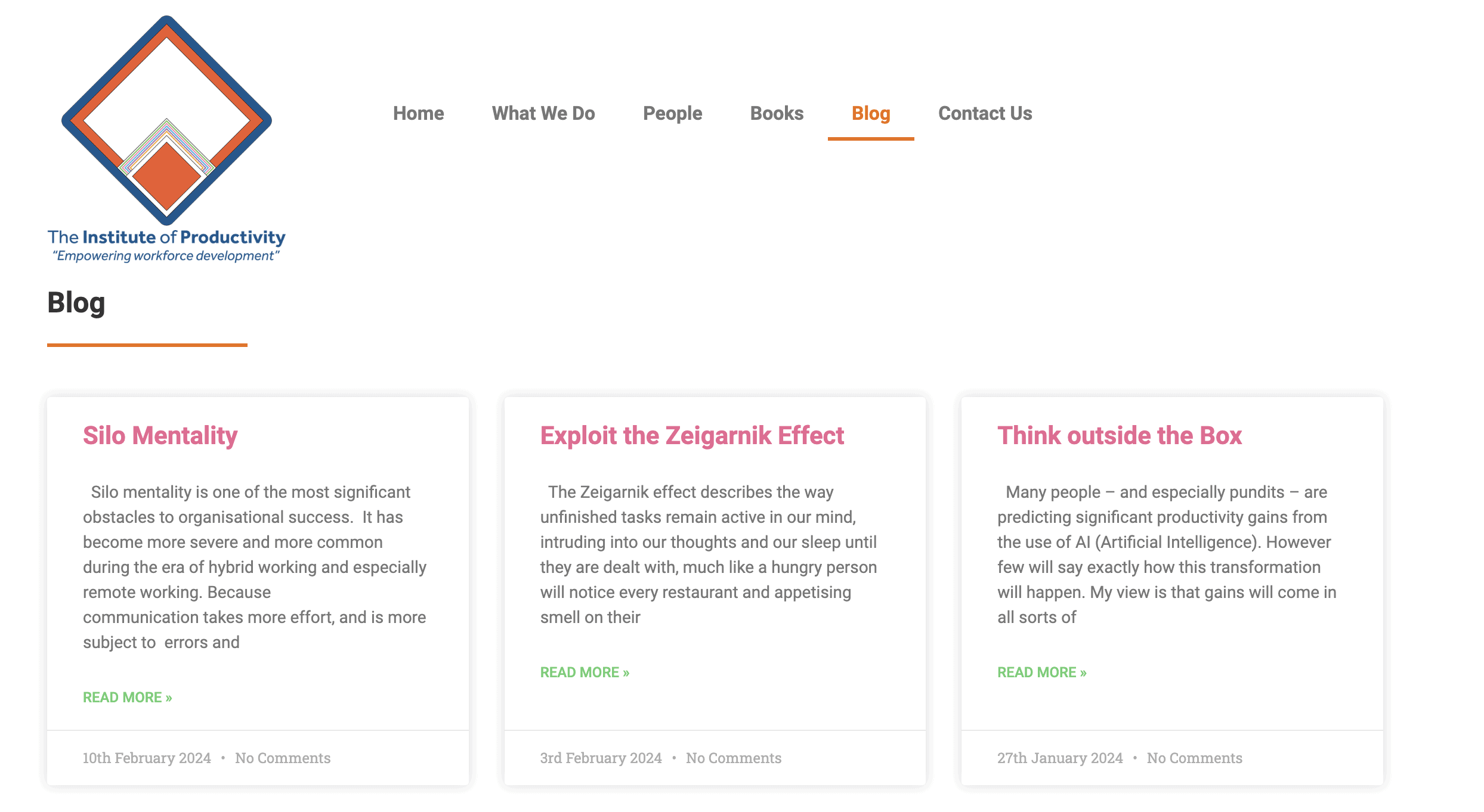Click the 10th February 2024 date
The width and height of the screenshot is (1484, 812).
[x=147, y=758]
